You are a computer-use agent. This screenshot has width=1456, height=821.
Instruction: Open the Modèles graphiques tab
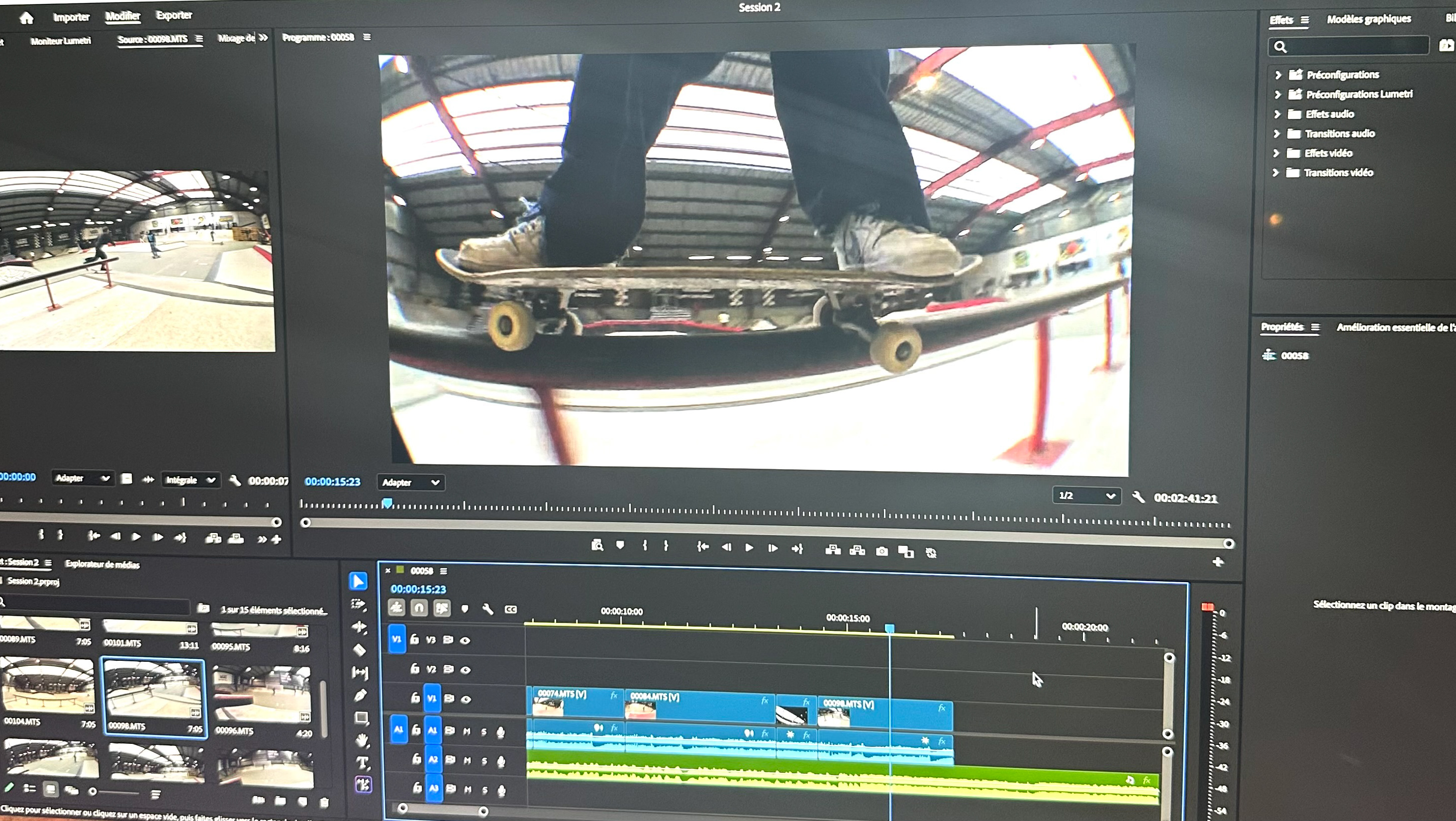click(x=1368, y=19)
